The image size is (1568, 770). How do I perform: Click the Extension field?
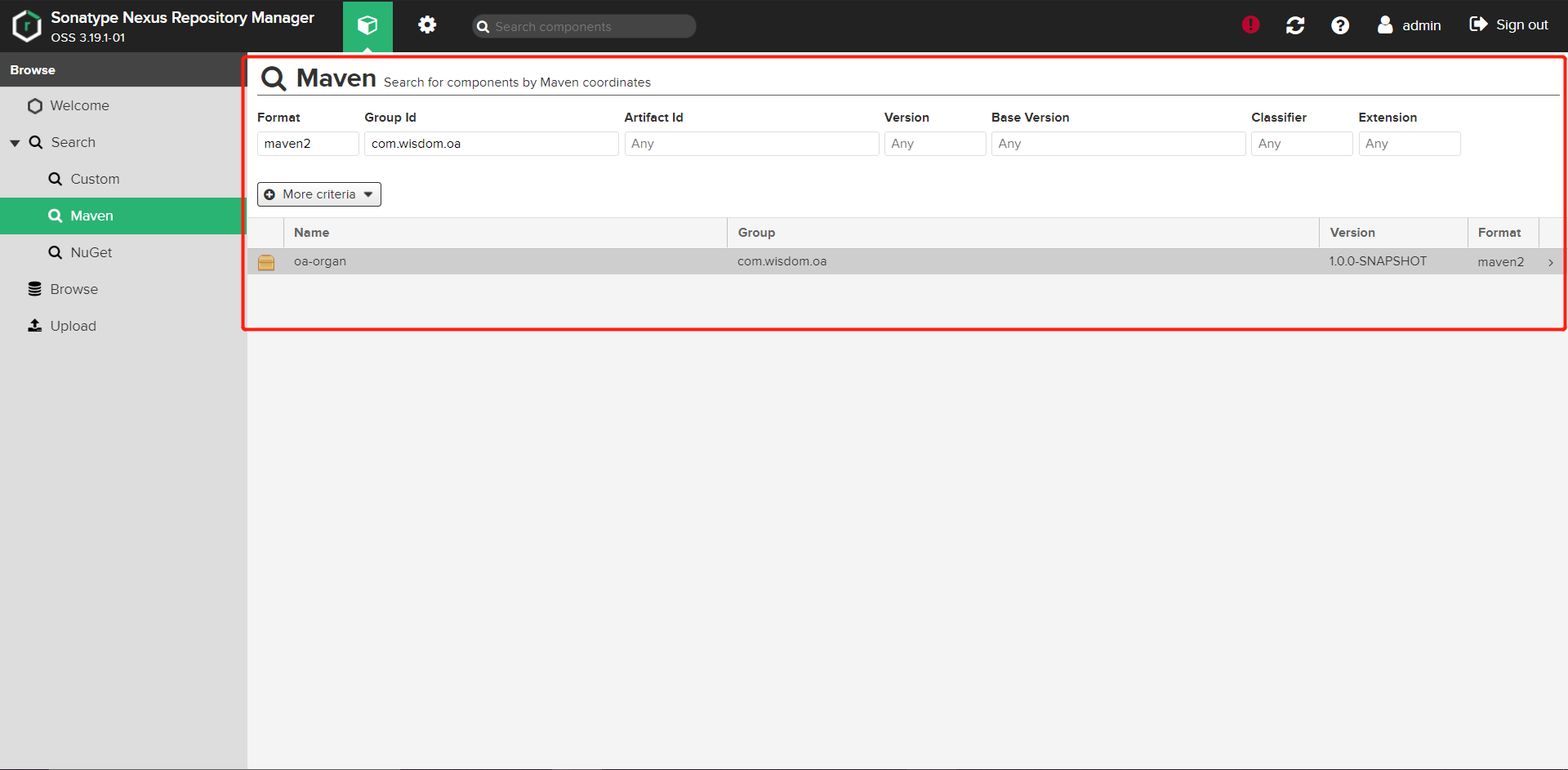click(1410, 144)
